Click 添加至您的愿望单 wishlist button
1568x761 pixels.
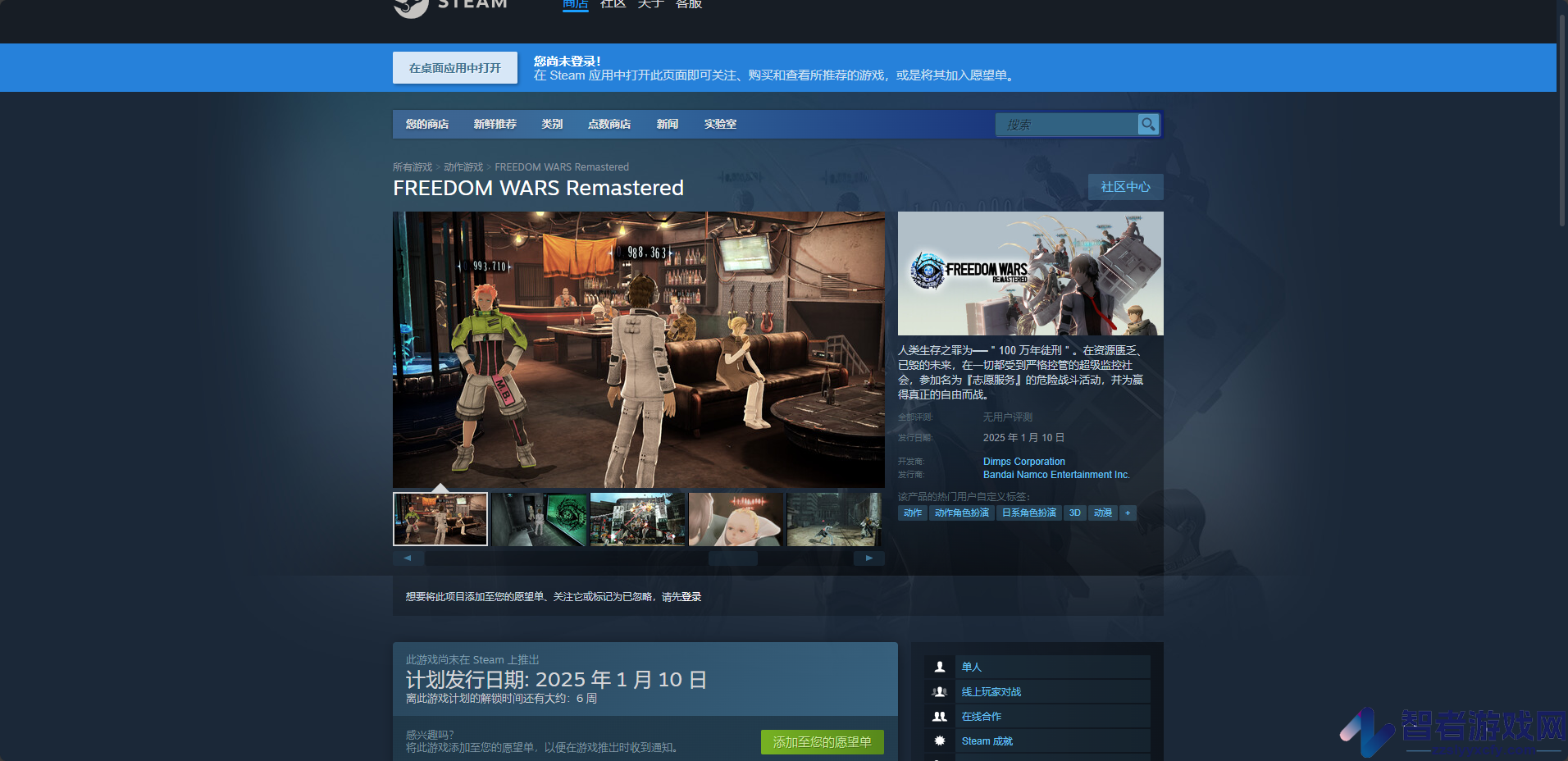pyautogui.click(x=823, y=742)
